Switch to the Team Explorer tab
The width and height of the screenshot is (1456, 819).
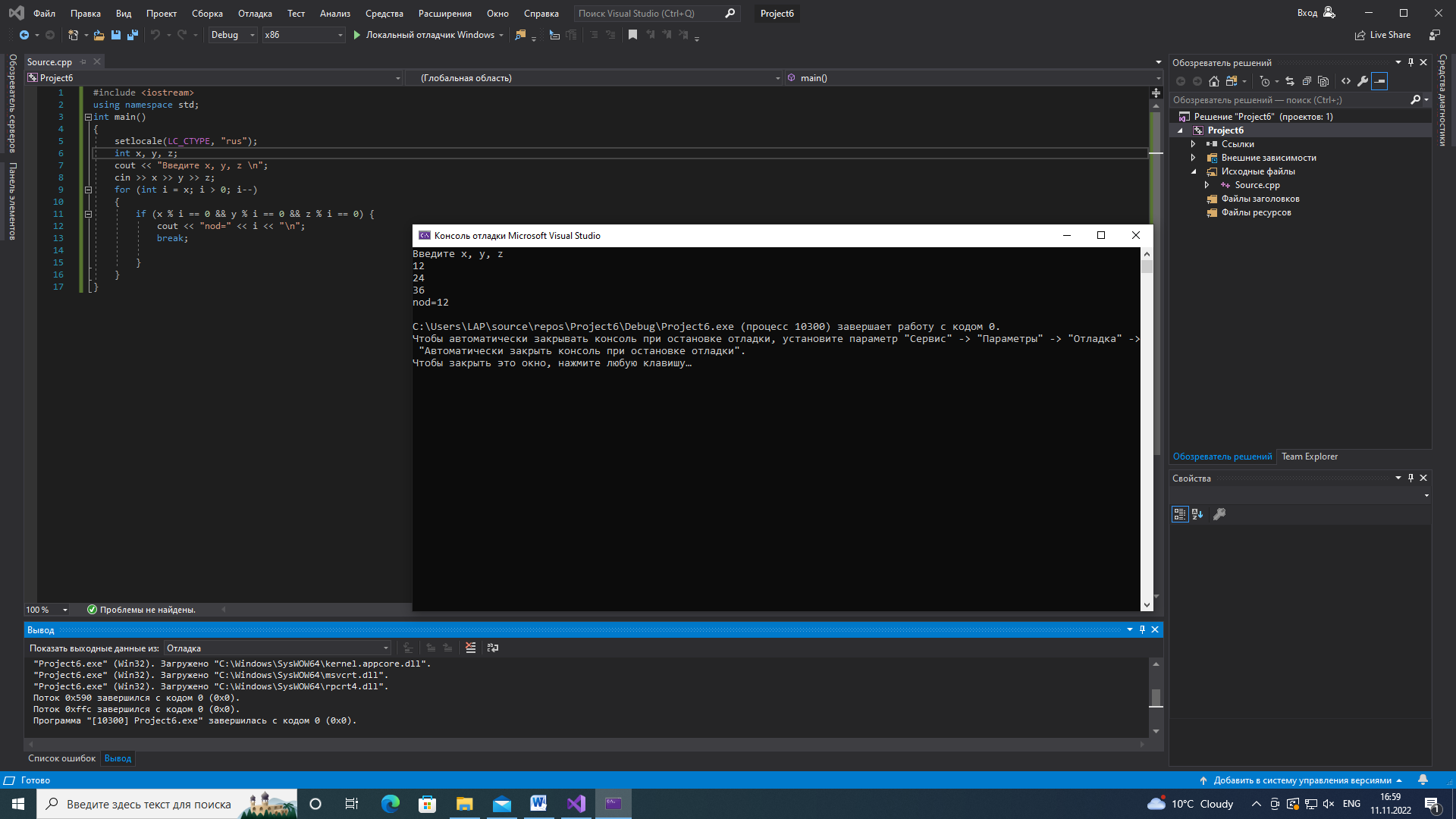(1309, 457)
